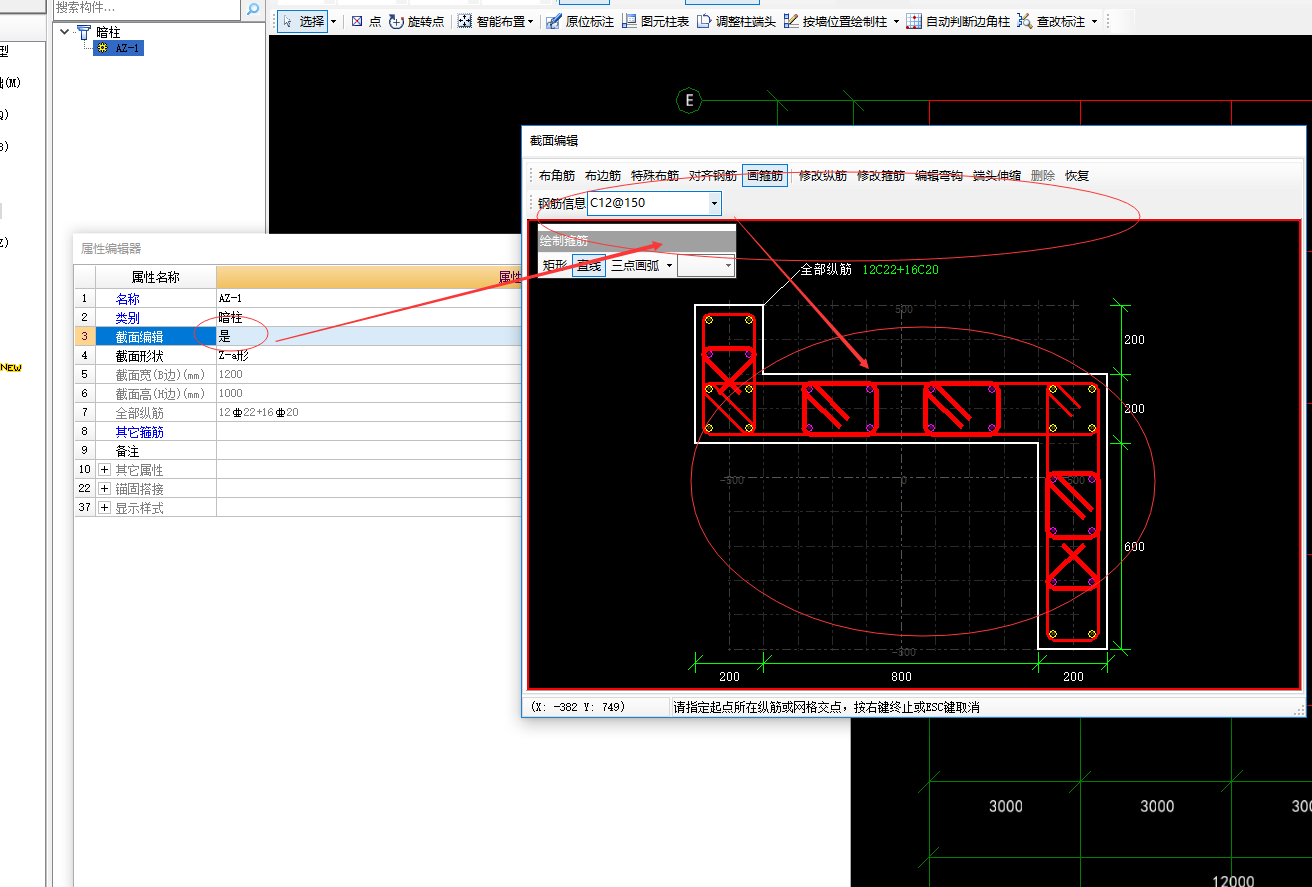Click the 按墙位置绘制柱 tool
Screen dimensions: 1312x887
(835, 21)
